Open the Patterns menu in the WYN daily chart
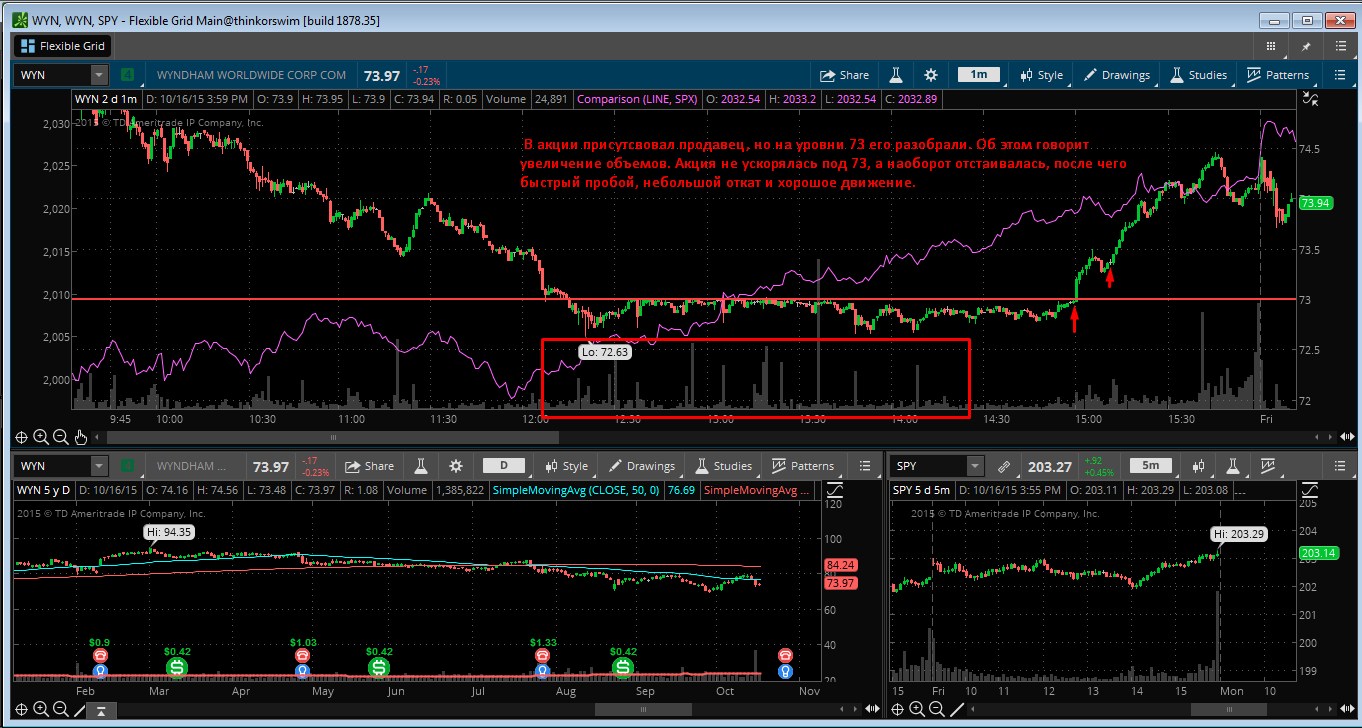The width and height of the screenshot is (1362, 728). pos(801,466)
